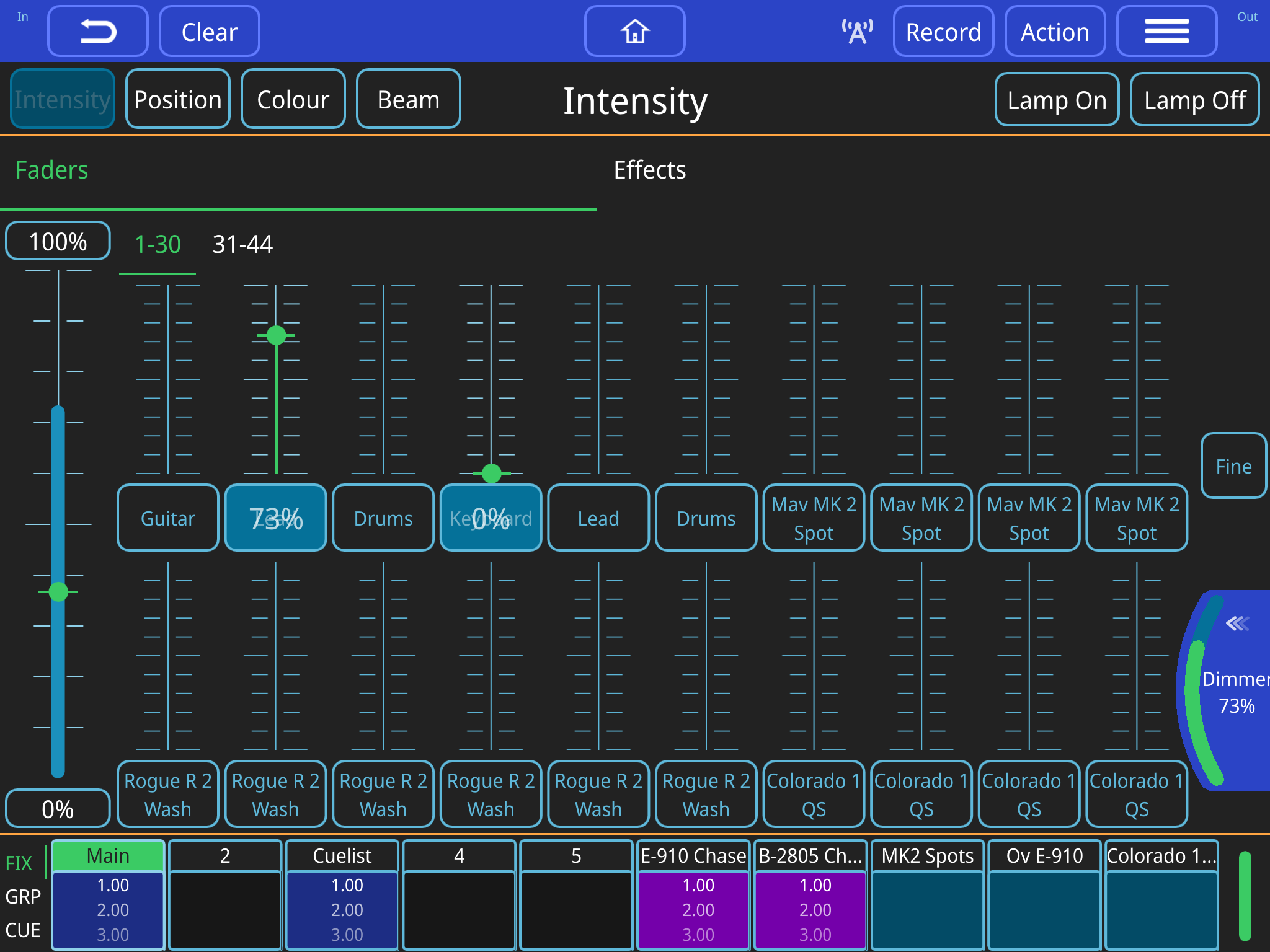Image resolution: width=1270 pixels, height=952 pixels.
Task: Go to the home screen icon
Action: click(x=634, y=32)
